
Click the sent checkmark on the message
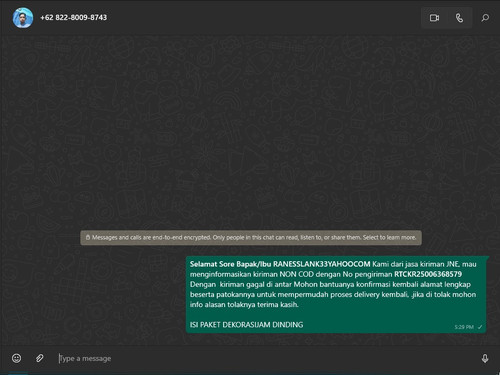[x=480, y=327]
